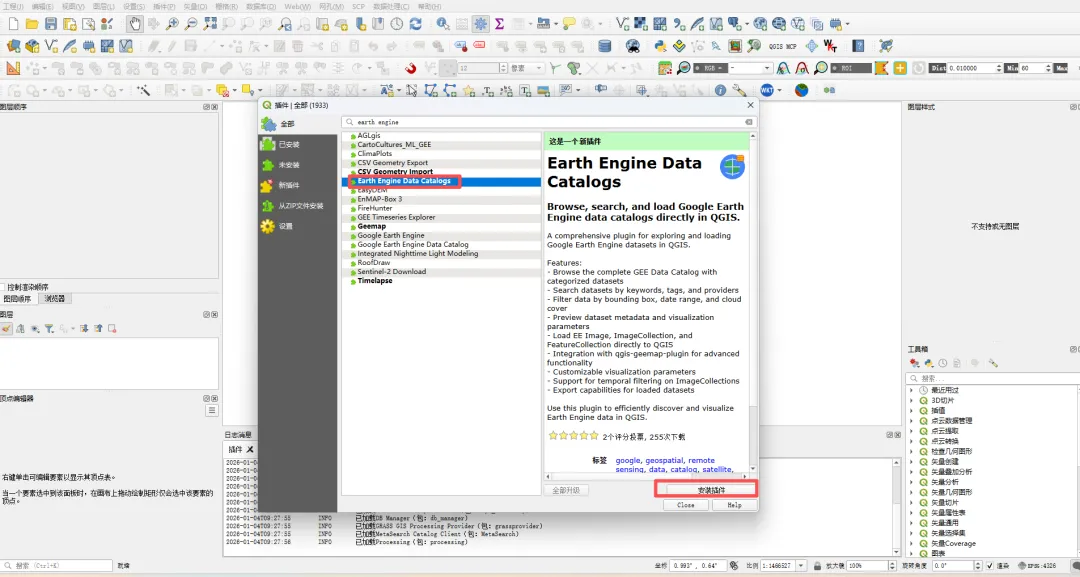Click the WKT toolbar icon
1080x577 pixels.
767,90
